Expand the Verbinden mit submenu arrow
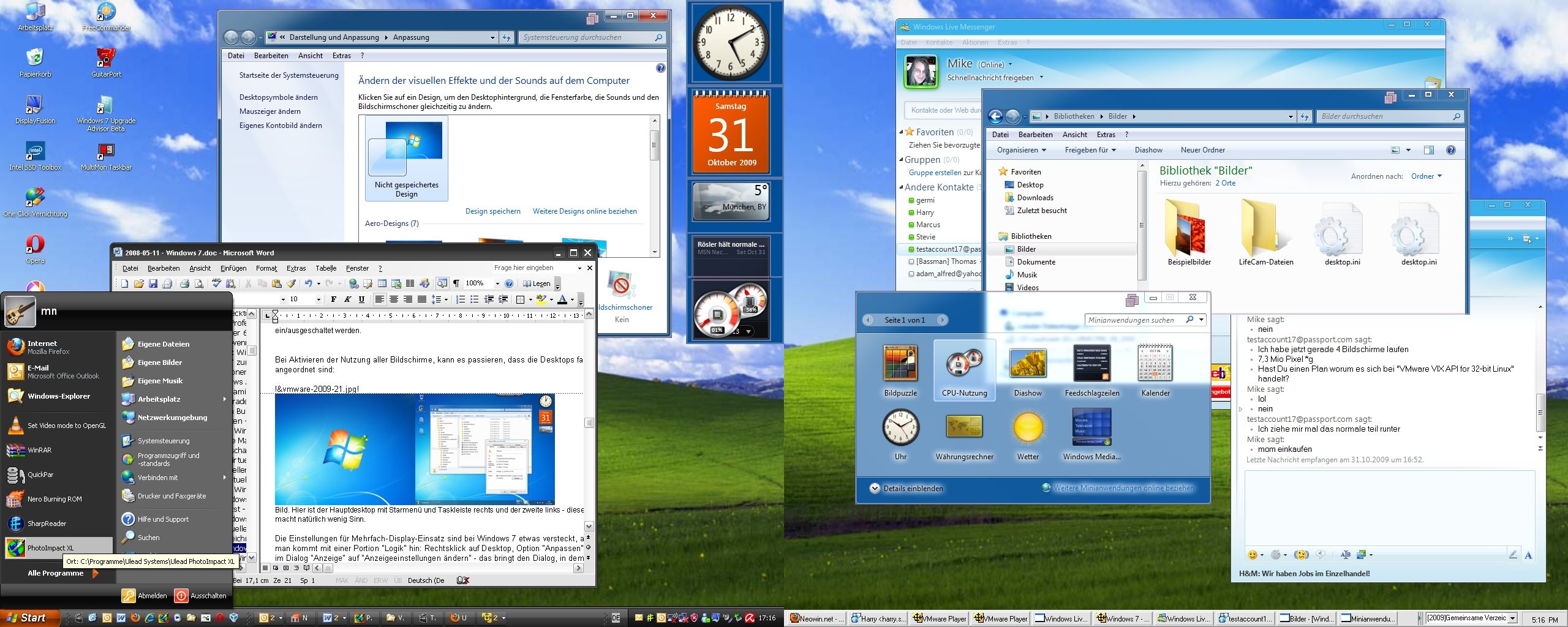This screenshot has height=627, width=1568. [x=225, y=478]
